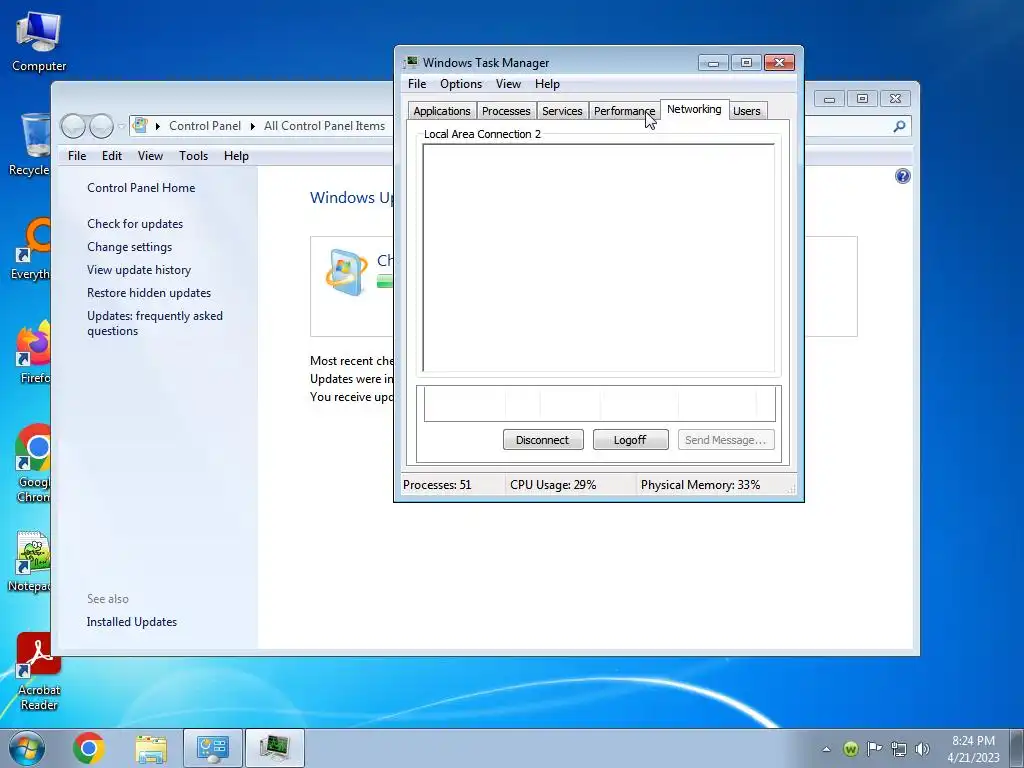Click Control Panel address bar icon
The width and height of the screenshot is (1024, 768).
(140, 125)
